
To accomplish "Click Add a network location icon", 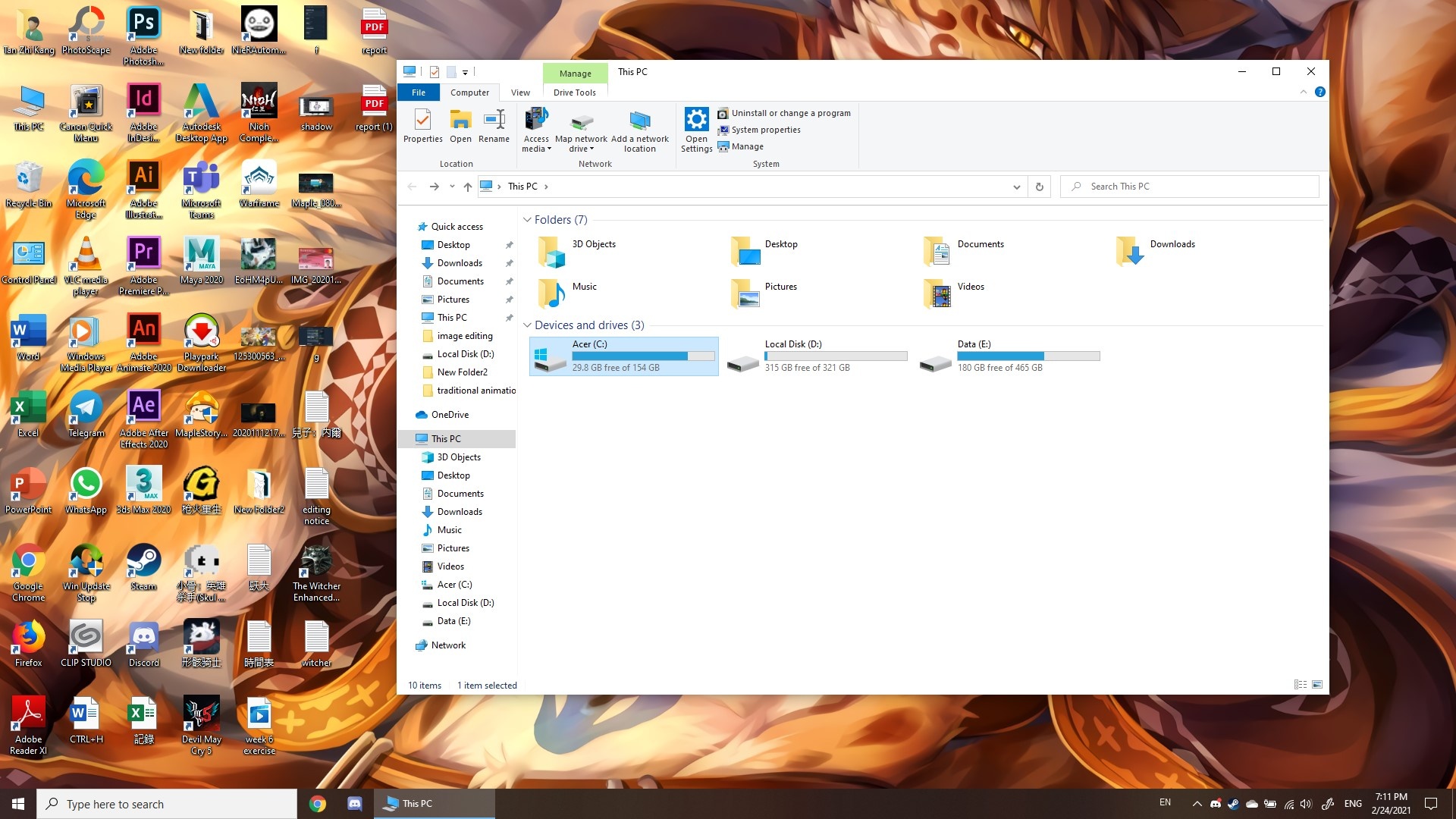I will point(640,130).
